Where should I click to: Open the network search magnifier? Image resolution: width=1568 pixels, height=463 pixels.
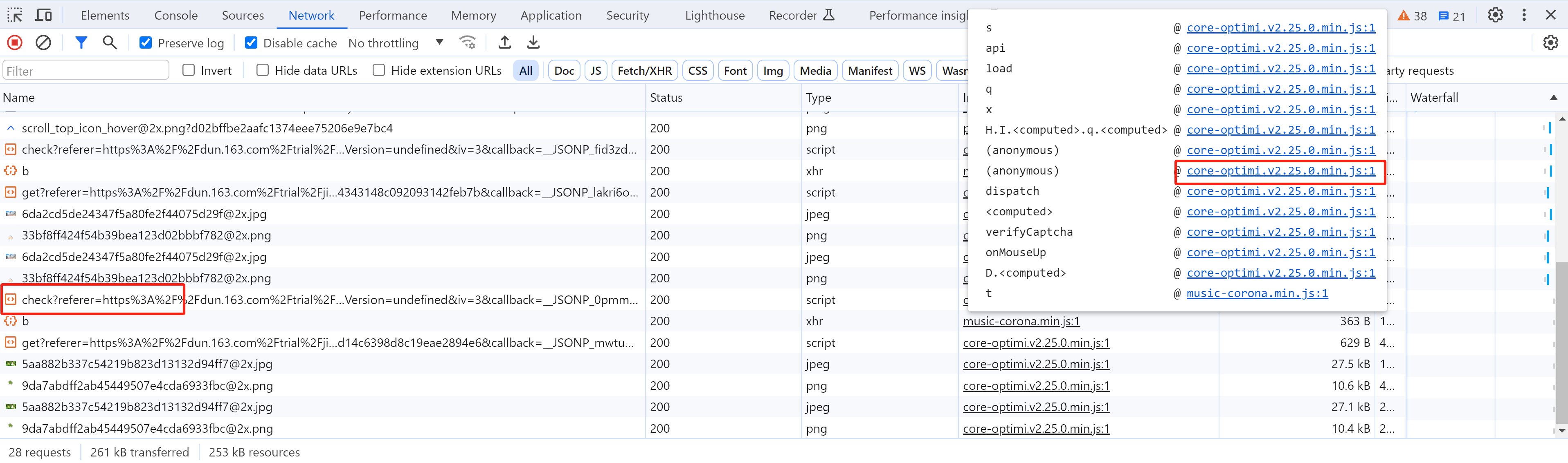tap(110, 42)
